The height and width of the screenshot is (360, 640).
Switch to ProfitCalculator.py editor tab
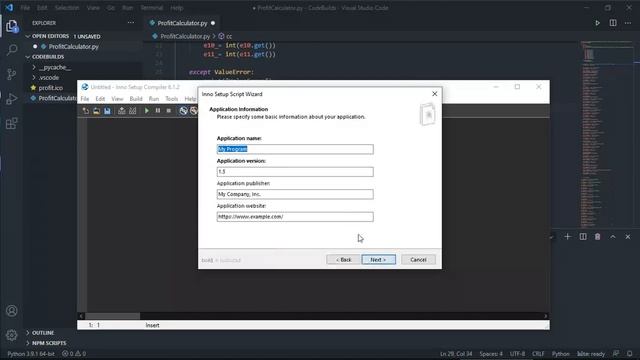(x=182, y=23)
